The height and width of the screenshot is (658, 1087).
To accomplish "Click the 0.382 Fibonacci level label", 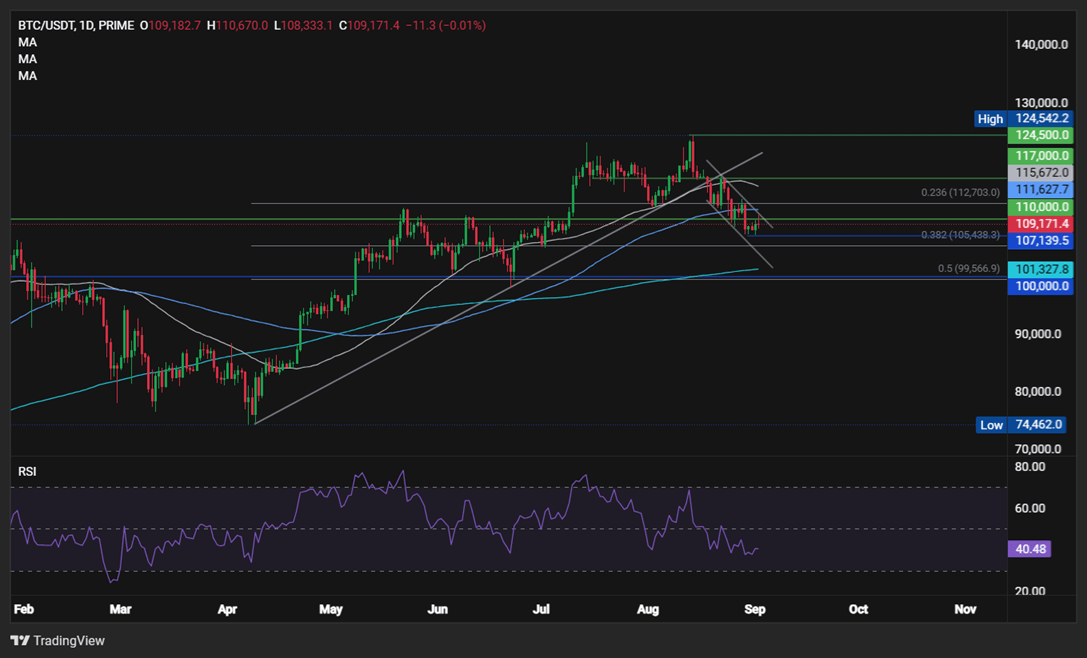I will coord(960,235).
